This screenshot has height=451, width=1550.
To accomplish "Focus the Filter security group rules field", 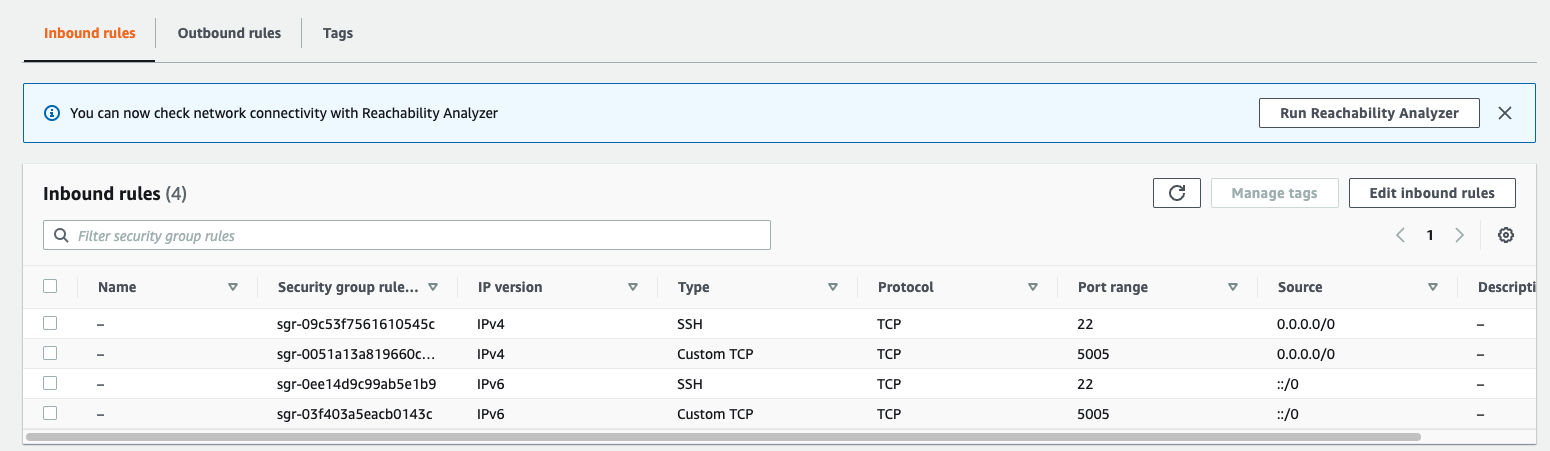I will pyautogui.click(x=420, y=236).
